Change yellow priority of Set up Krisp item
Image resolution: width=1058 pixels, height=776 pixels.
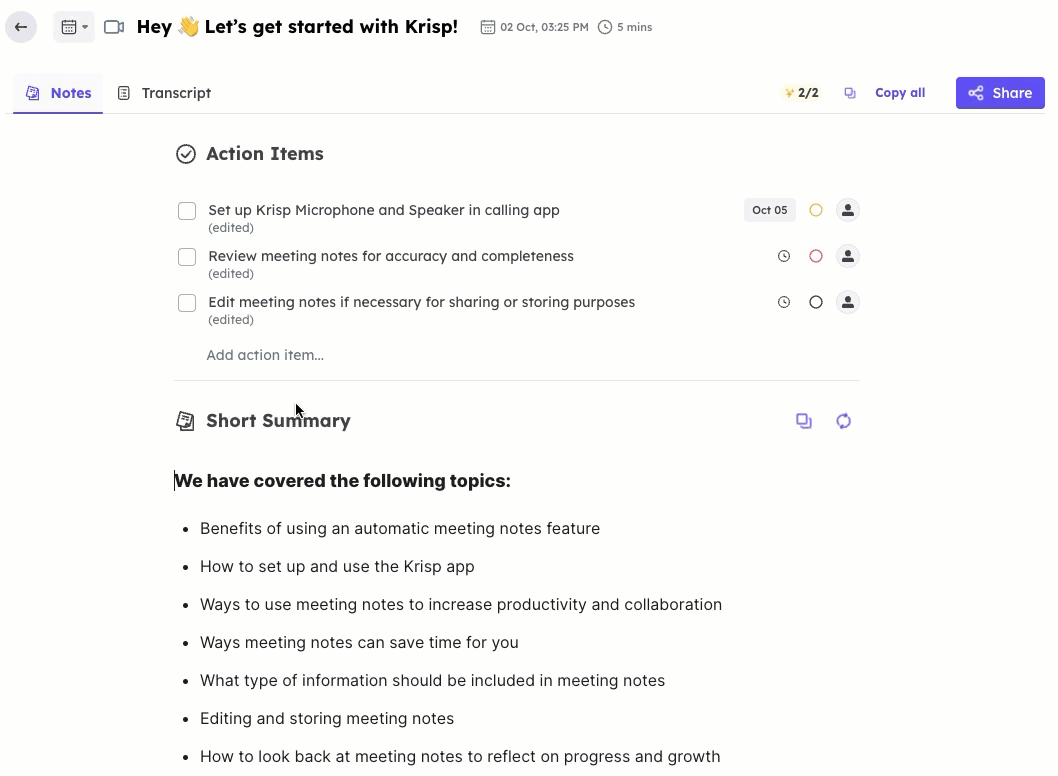click(816, 210)
